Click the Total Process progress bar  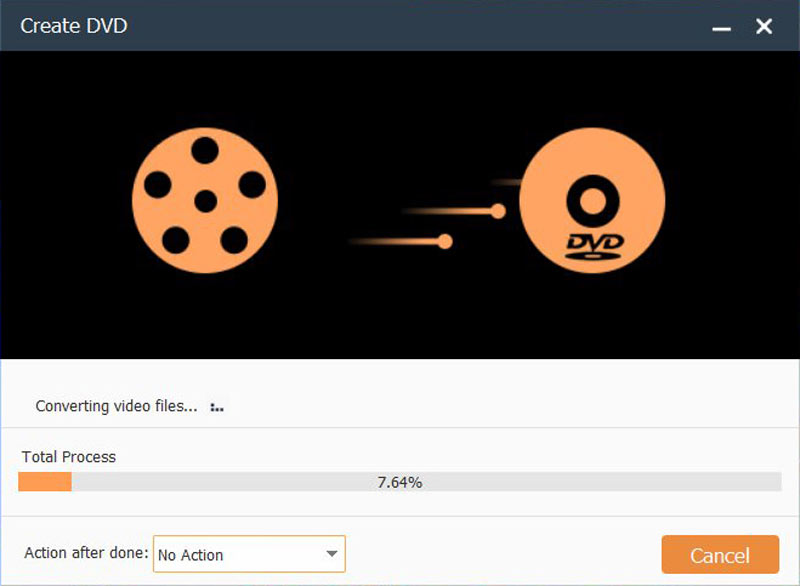[399, 481]
